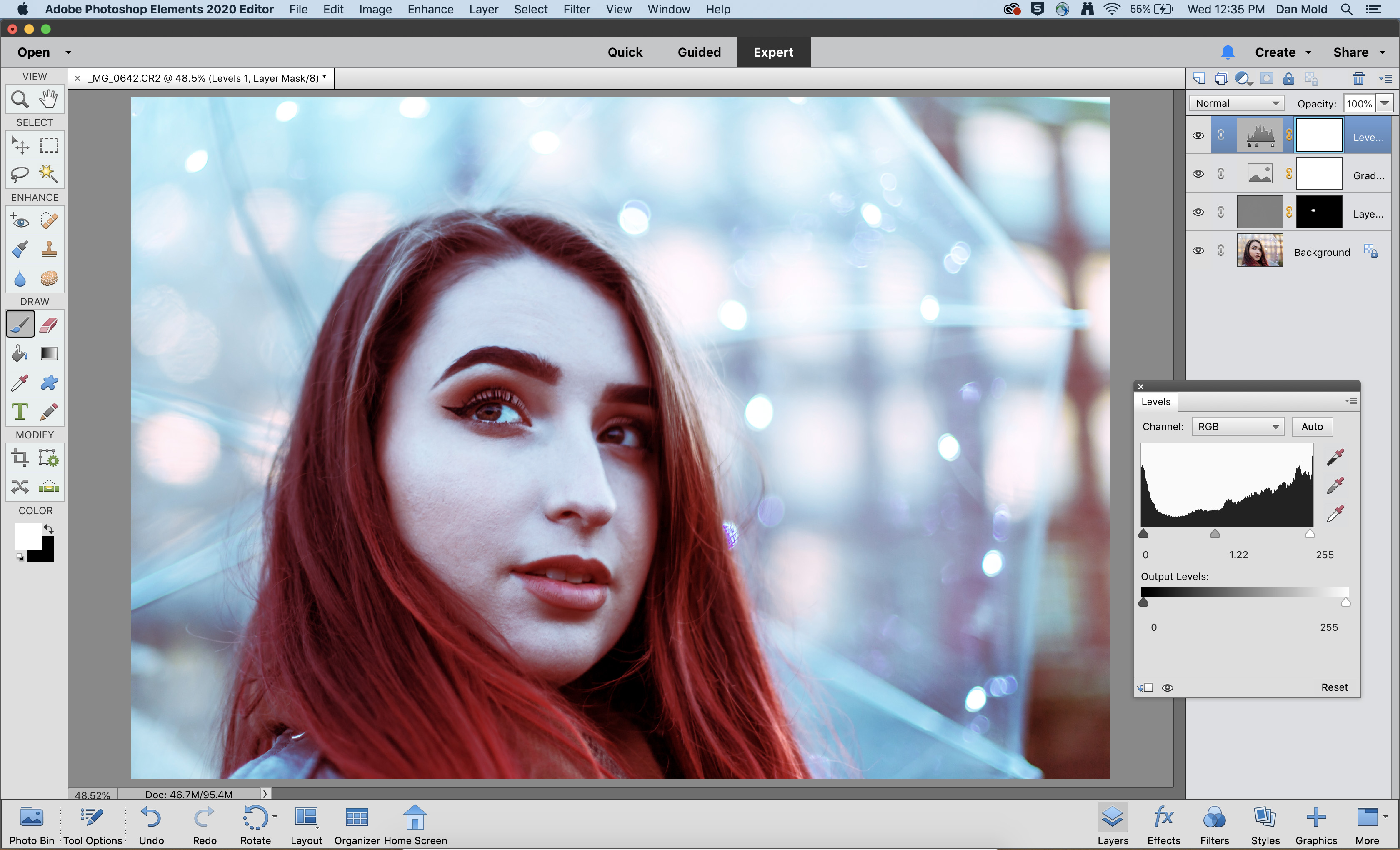This screenshot has width=1400, height=850.
Task: Select the Magic Wand tool
Action: (x=47, y=173)
